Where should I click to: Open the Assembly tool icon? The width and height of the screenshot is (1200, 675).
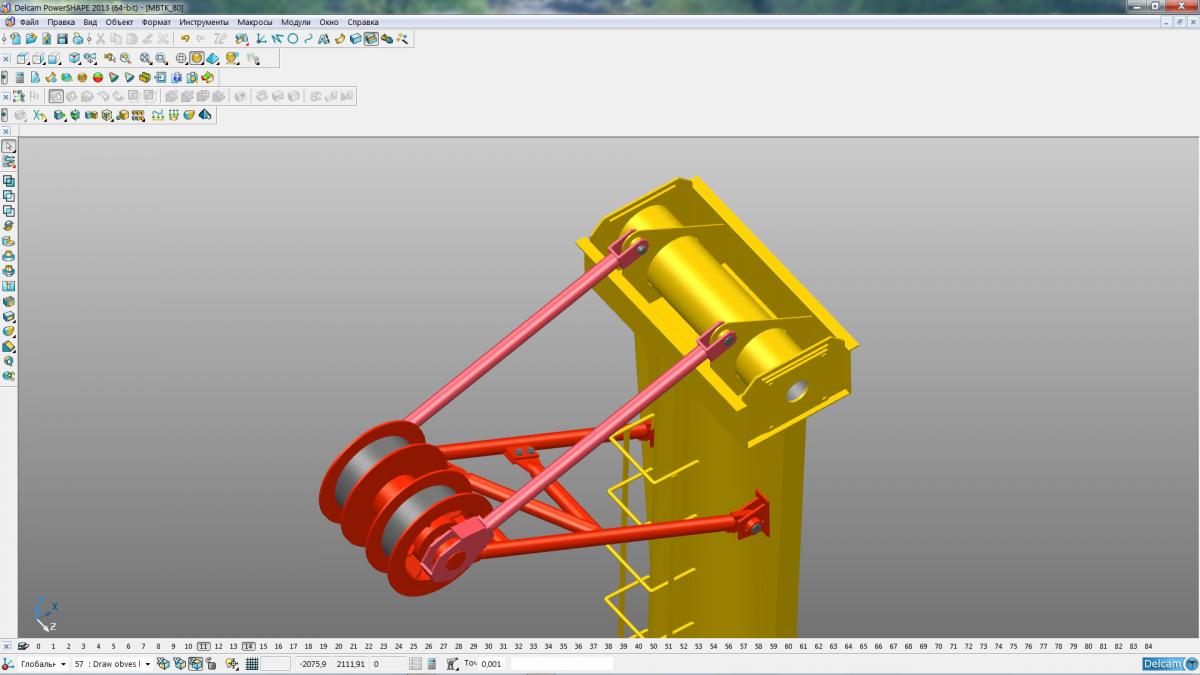386,39
